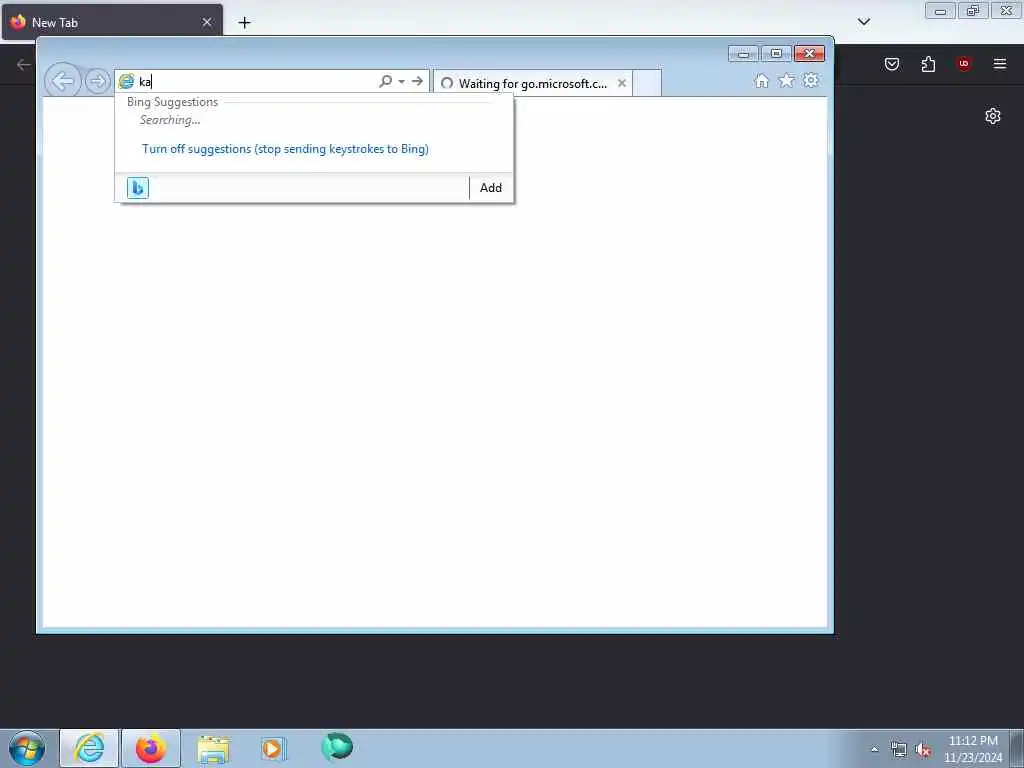
Task: Expand the Firefox list all tabs chevron
Action: coord(864,22)
